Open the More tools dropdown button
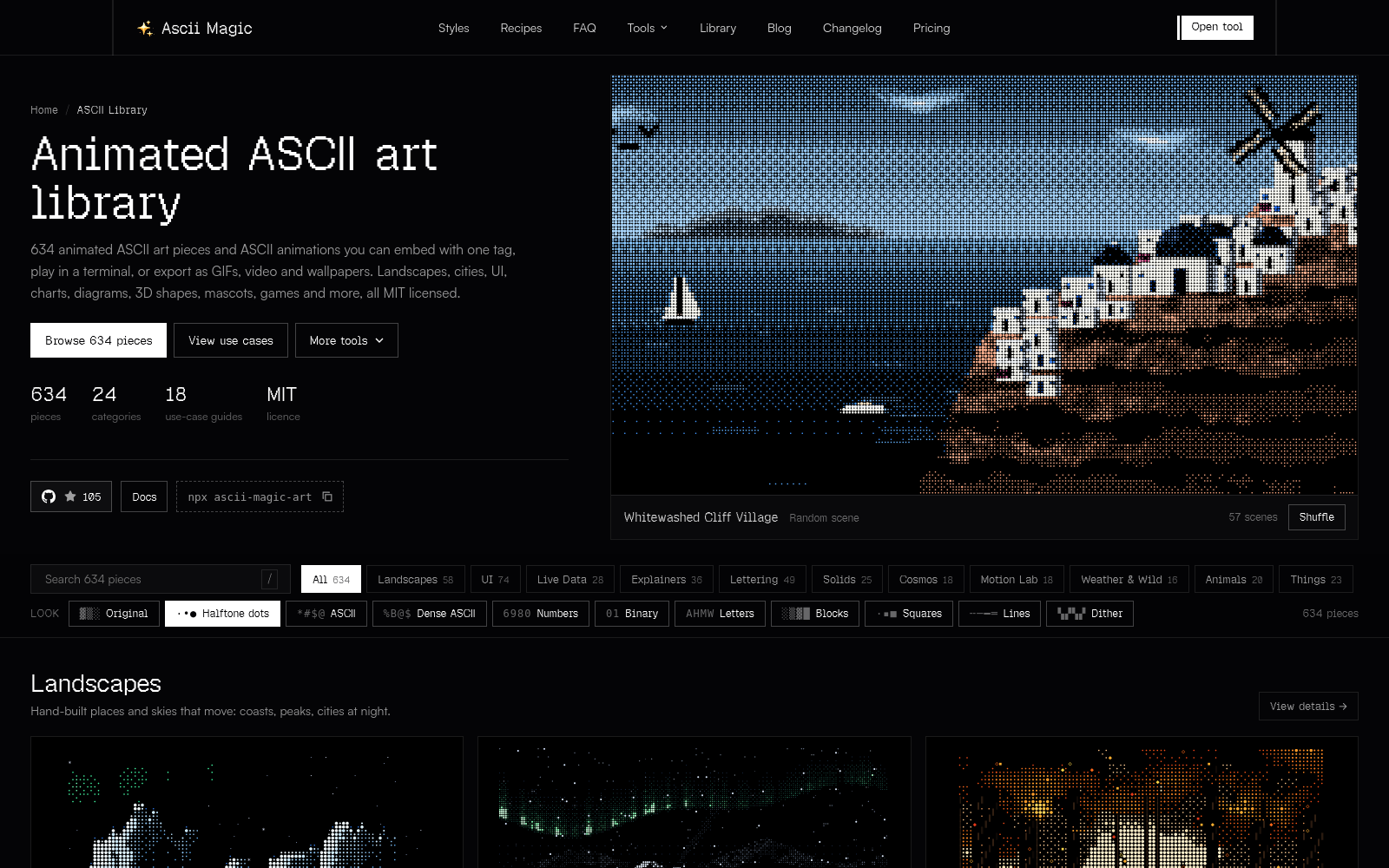This screenshot has height=868, width=1389. point(346,340)
